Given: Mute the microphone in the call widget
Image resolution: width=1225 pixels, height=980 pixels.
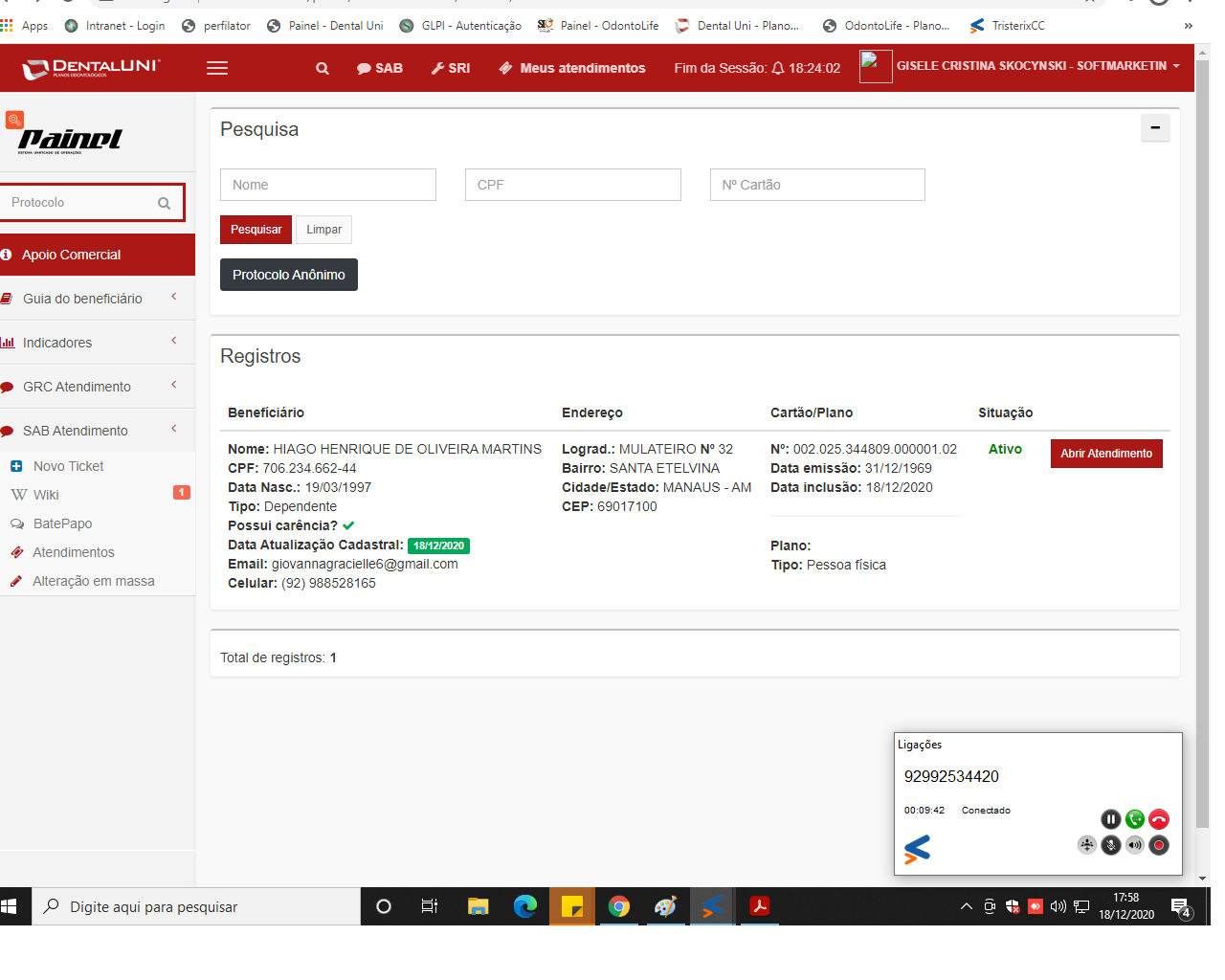Looking at the screenshot, I should 1110,845.
